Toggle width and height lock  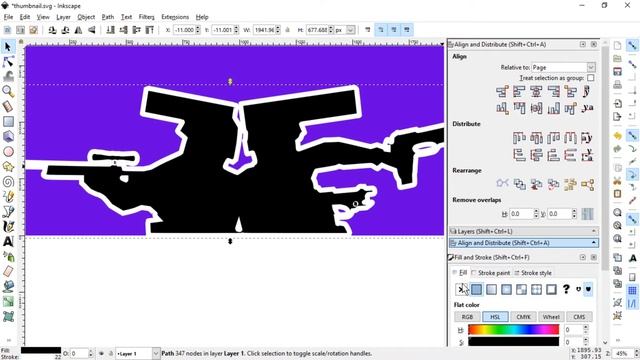(x=287, y=30)
